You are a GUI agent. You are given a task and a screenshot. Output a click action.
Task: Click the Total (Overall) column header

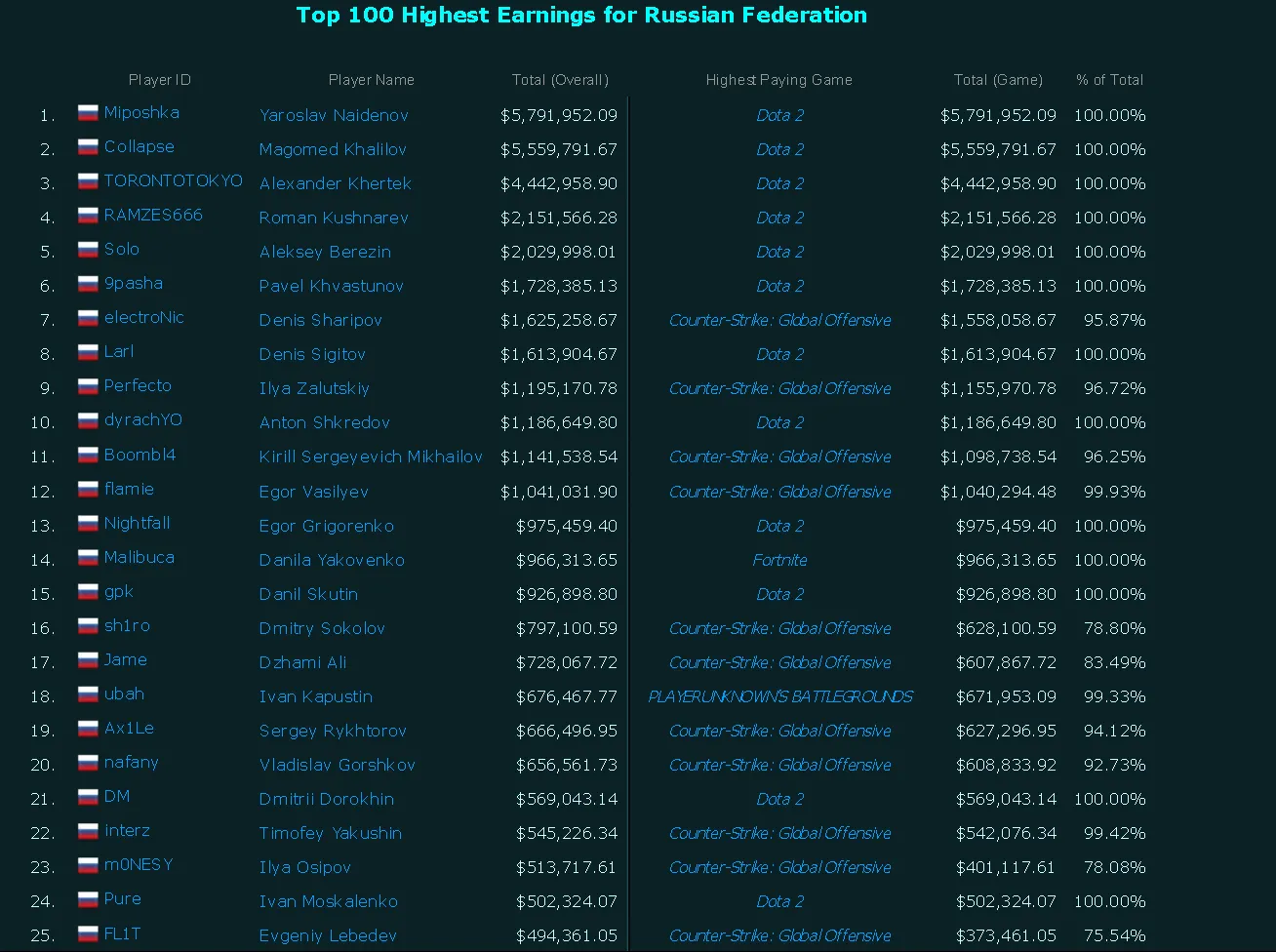pyautogui.click(x=560, y=80)
